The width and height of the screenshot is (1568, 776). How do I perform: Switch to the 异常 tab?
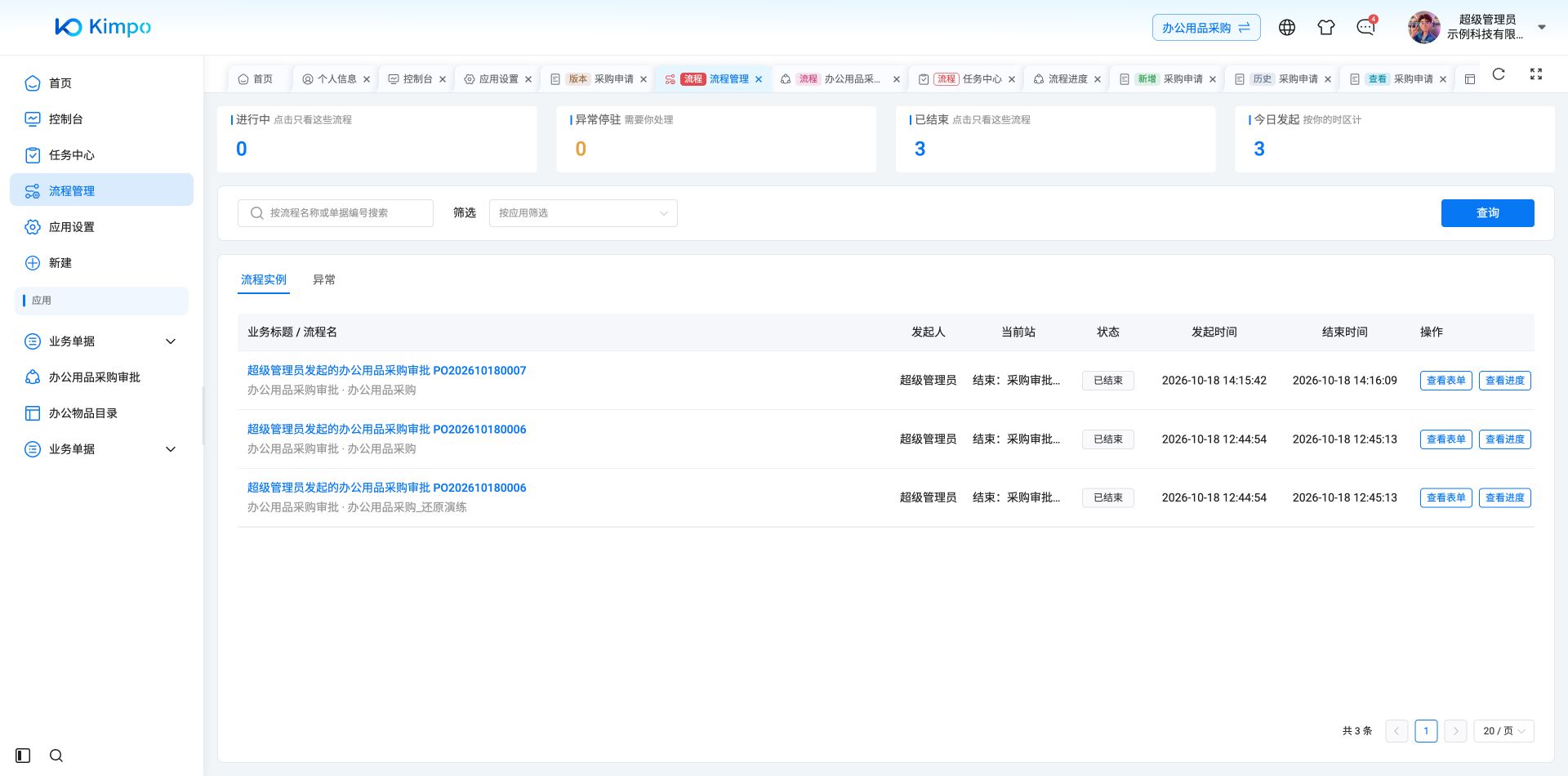324,279
